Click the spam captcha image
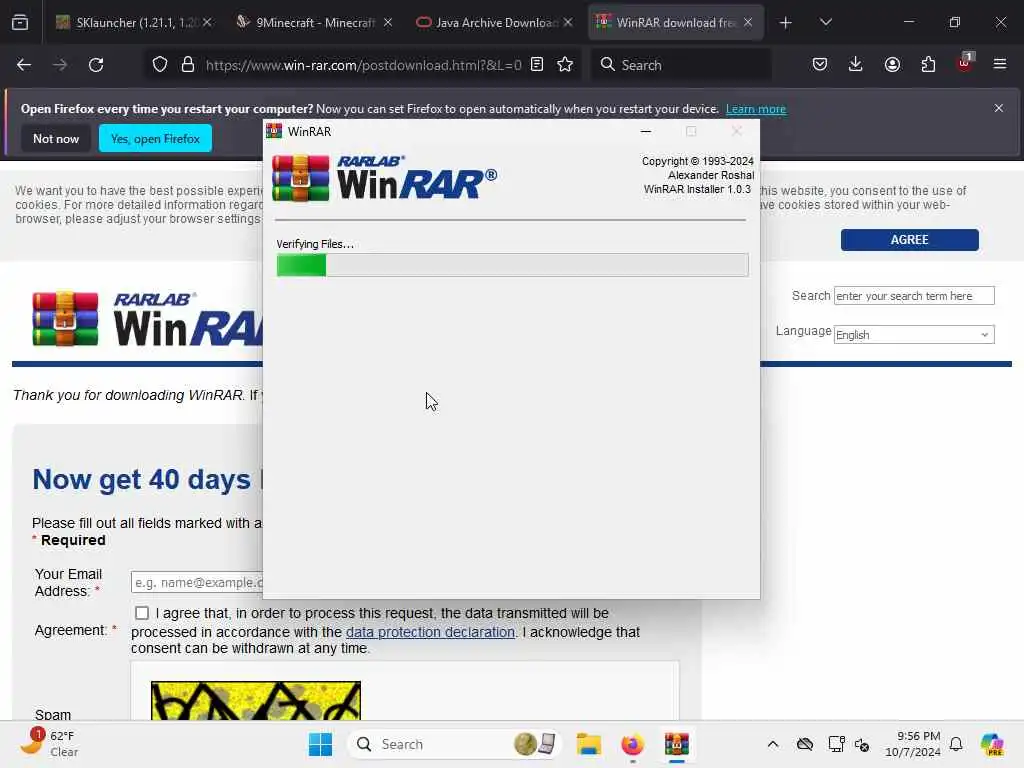The height and width of the screenshot is (768, 1024). coord(255,701)
